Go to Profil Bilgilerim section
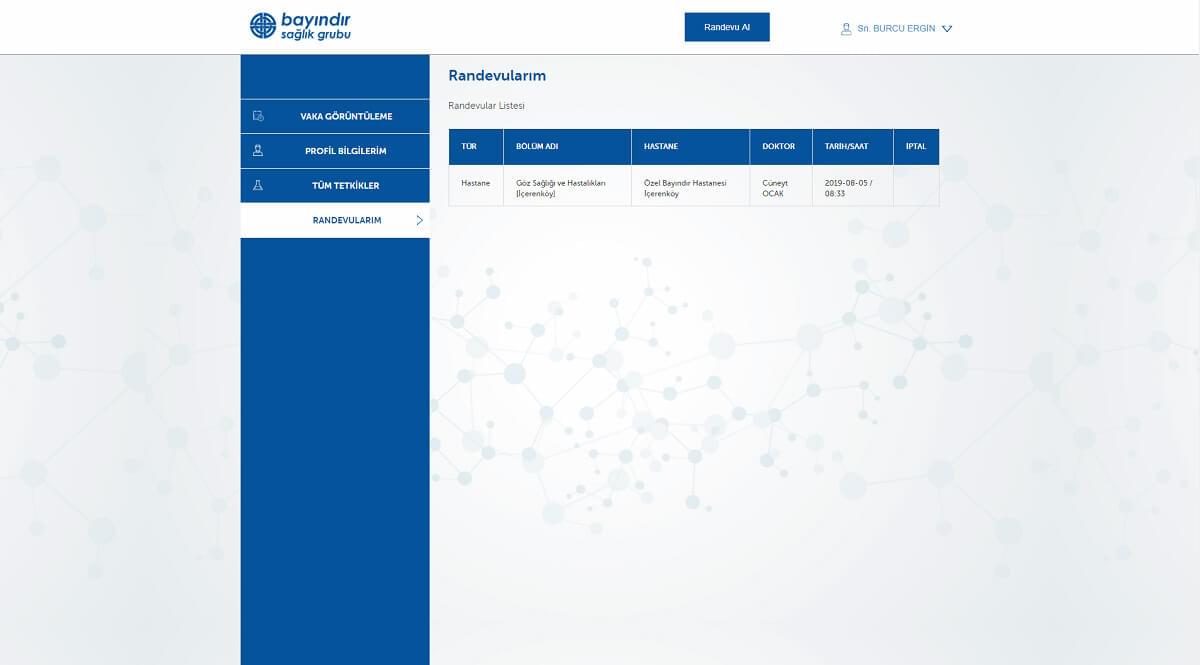The width and height of the screenshot is (1200, 665). pyautogui.click(x=345, y=151)
